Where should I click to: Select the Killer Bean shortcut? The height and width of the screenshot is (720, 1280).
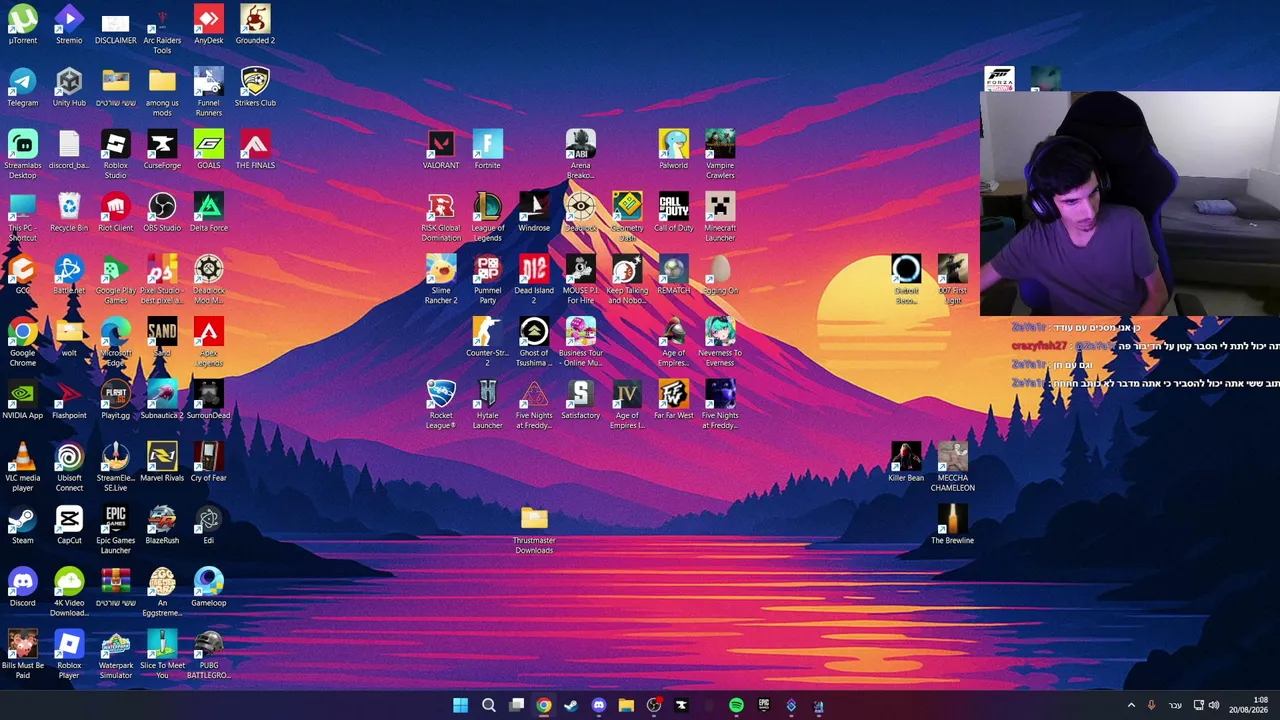[906, 463]
